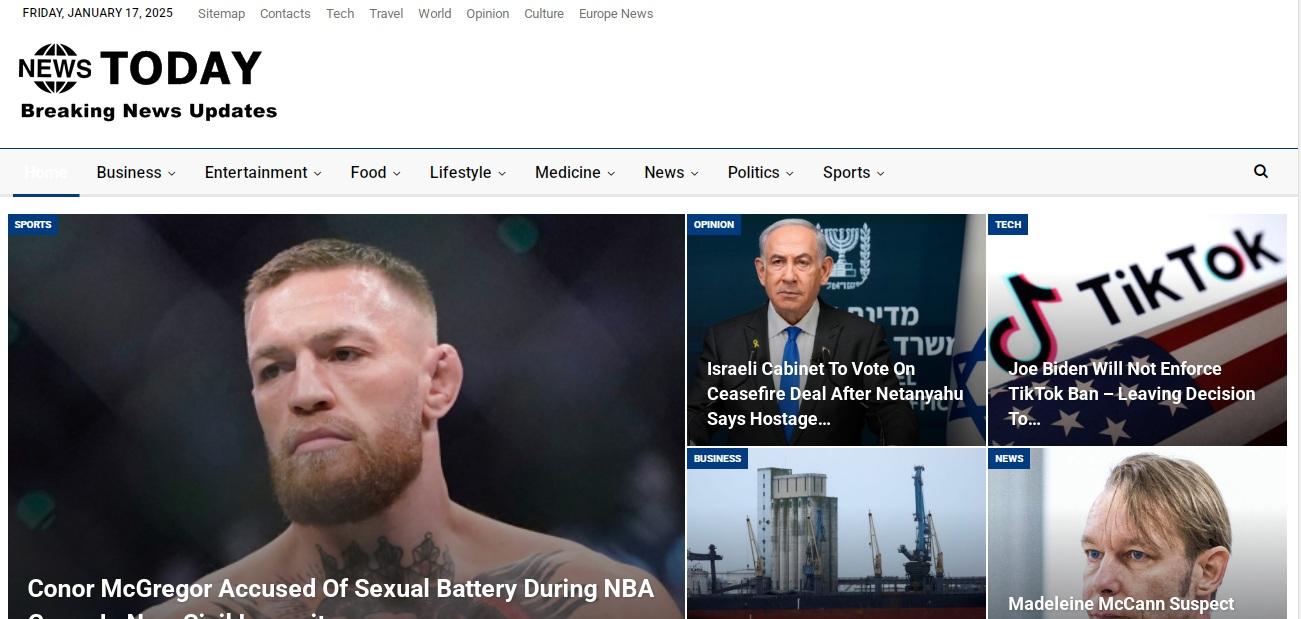Open the Culture top-bar link
Viewport: 1301px width, 619px height.
click(x=544, y=14)
